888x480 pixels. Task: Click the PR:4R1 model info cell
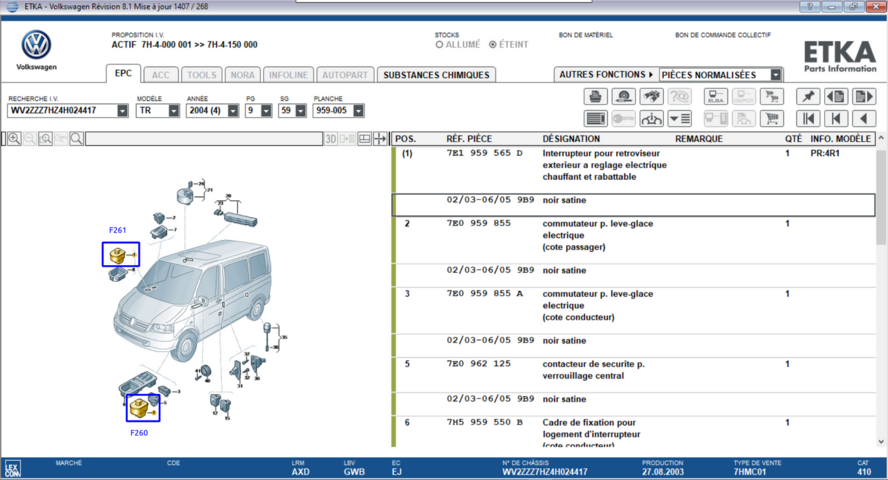pyautogui.click(x=825, y=153)
